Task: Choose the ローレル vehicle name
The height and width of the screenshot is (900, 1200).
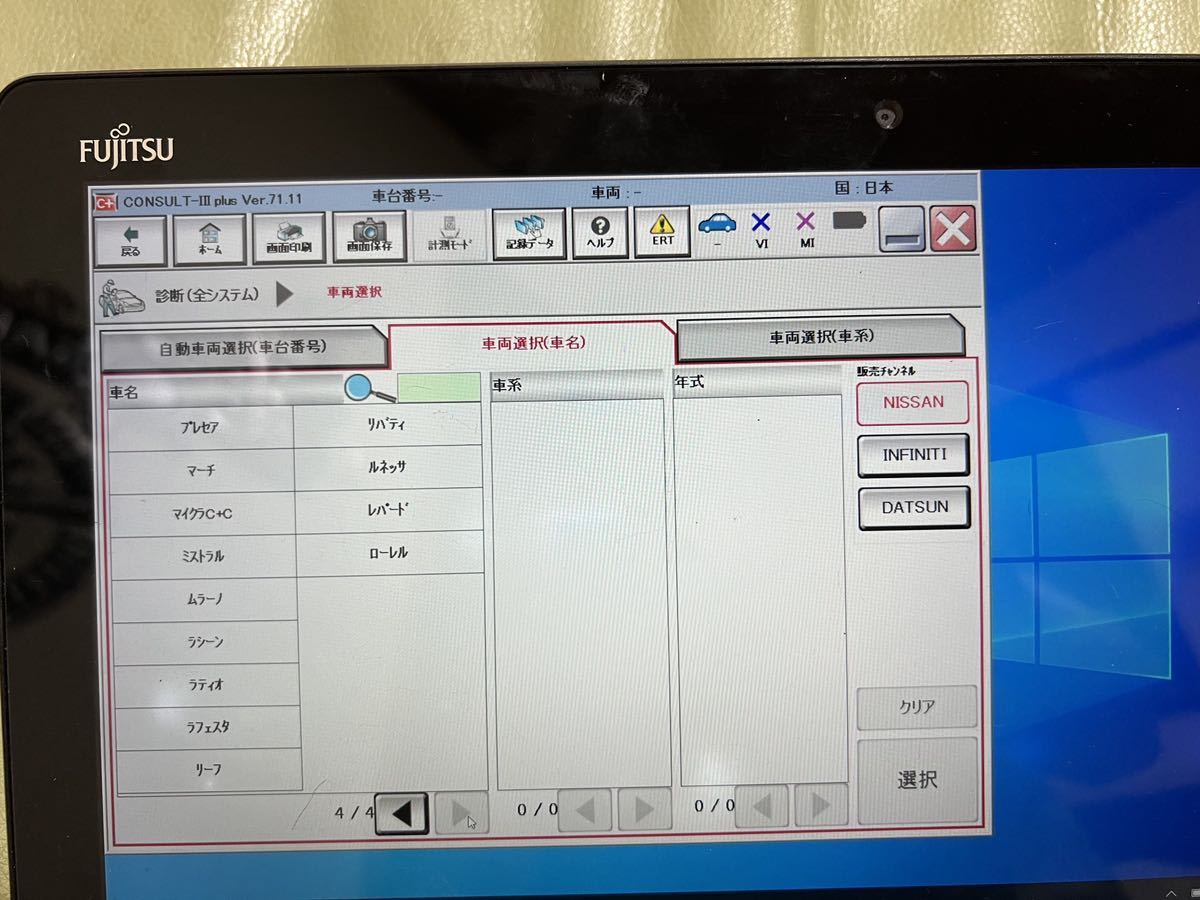Action: point(391,553)
